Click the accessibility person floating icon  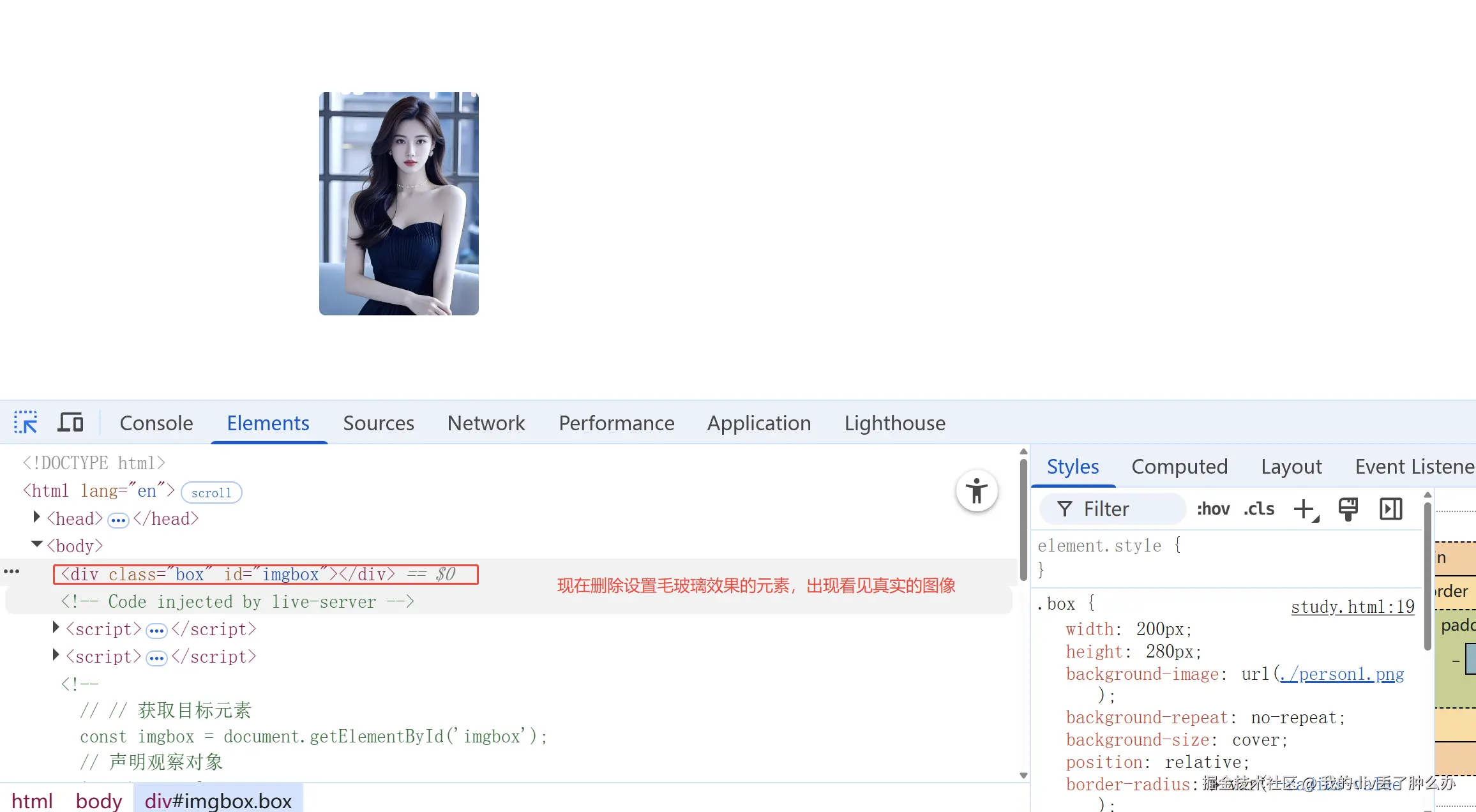coord(976,491)
